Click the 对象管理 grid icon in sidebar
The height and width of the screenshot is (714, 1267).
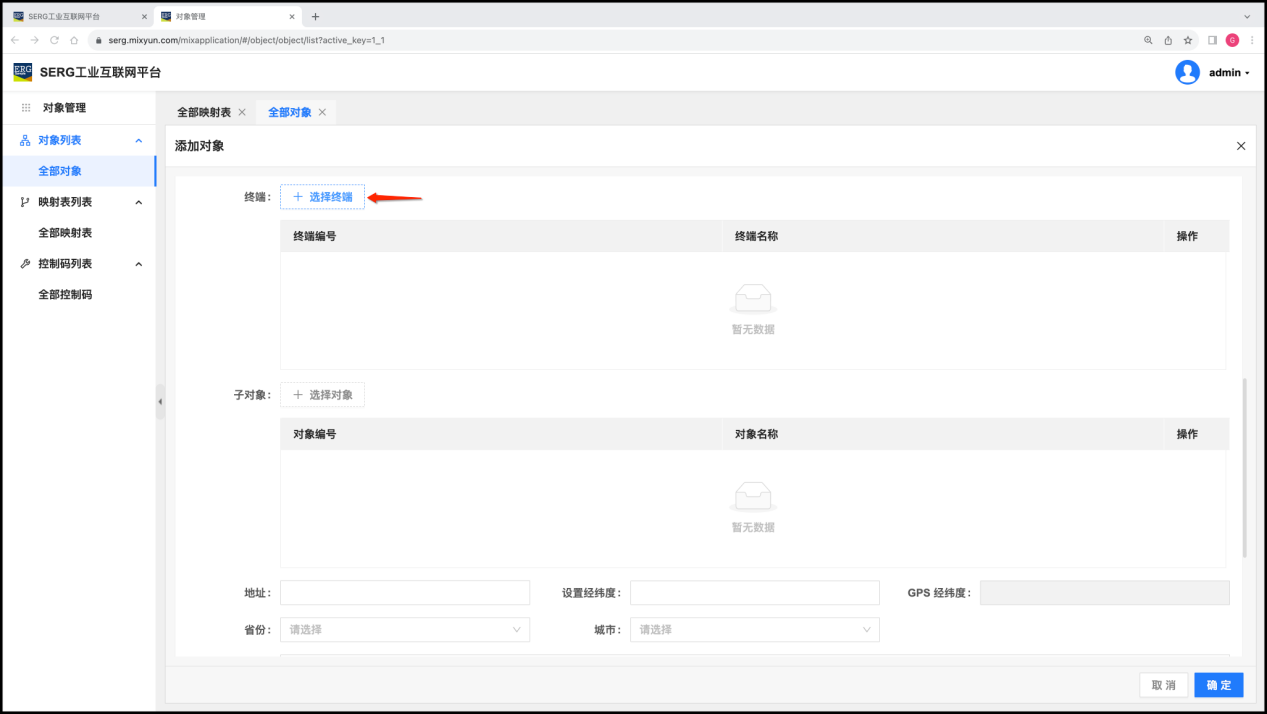click(26, 108)
